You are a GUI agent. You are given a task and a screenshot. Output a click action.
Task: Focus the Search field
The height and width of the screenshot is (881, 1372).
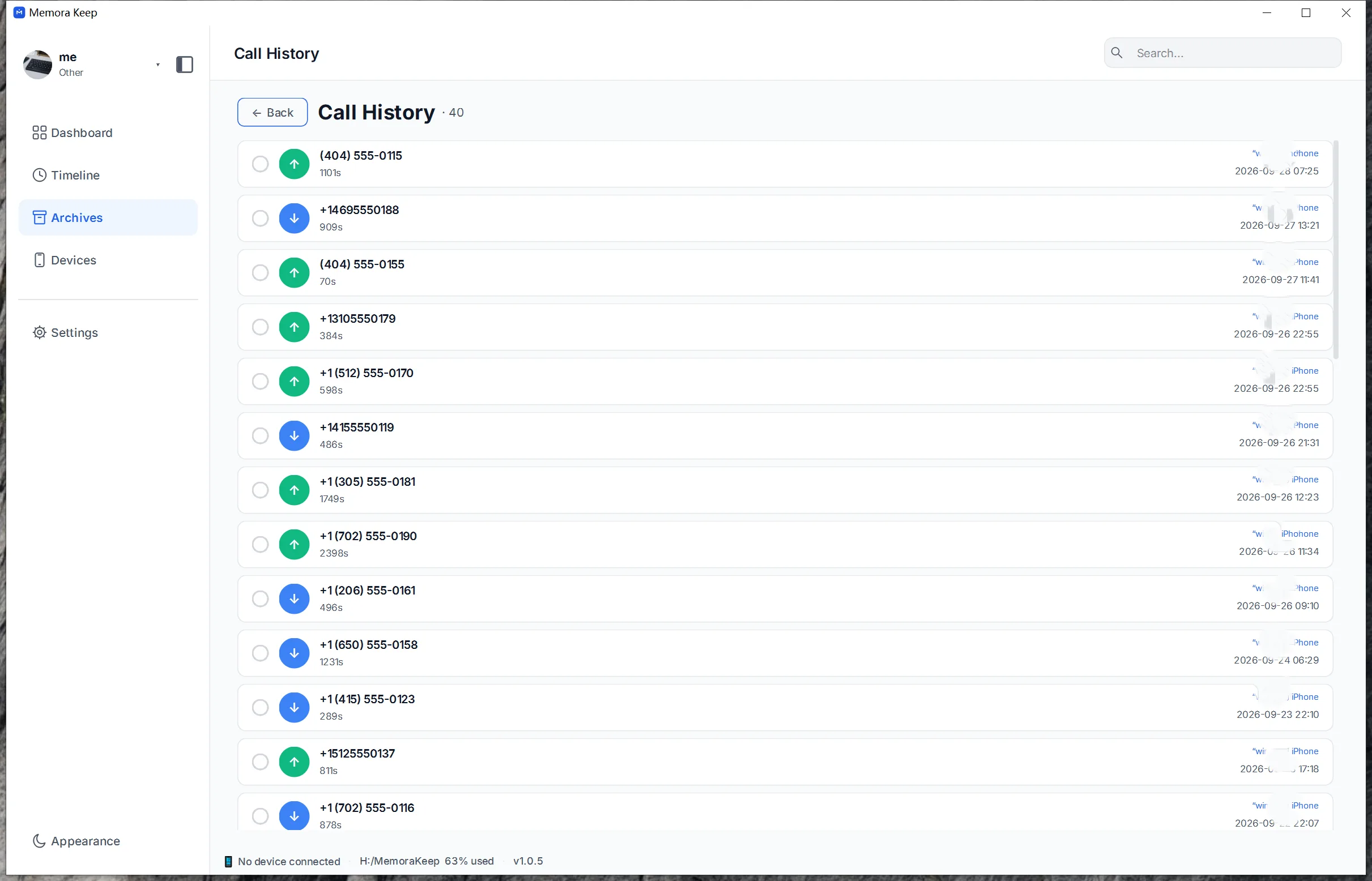pyautogui.click(x=1222, y=53)
